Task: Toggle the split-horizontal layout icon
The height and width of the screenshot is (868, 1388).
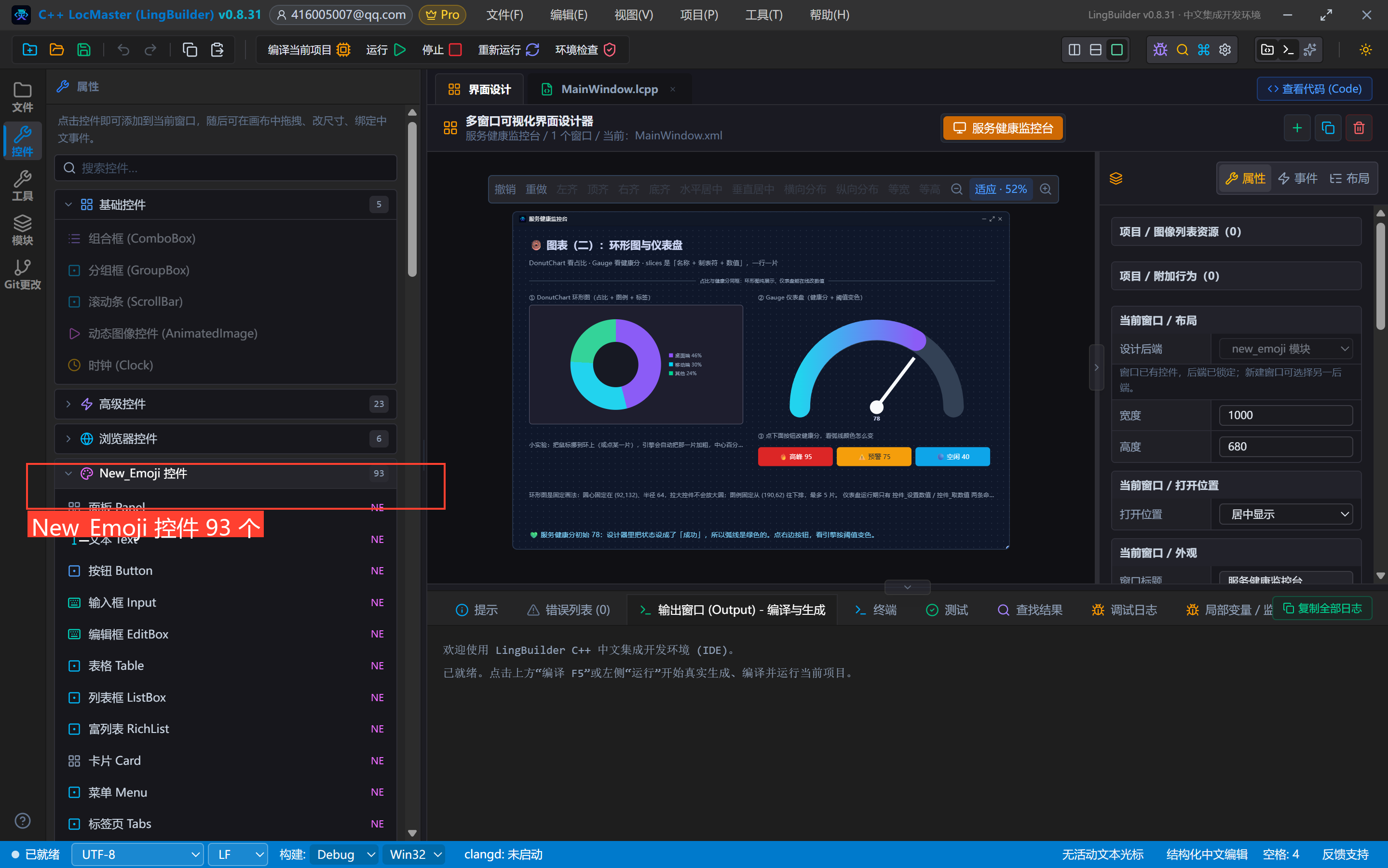Action: [x=1095, y=50]
